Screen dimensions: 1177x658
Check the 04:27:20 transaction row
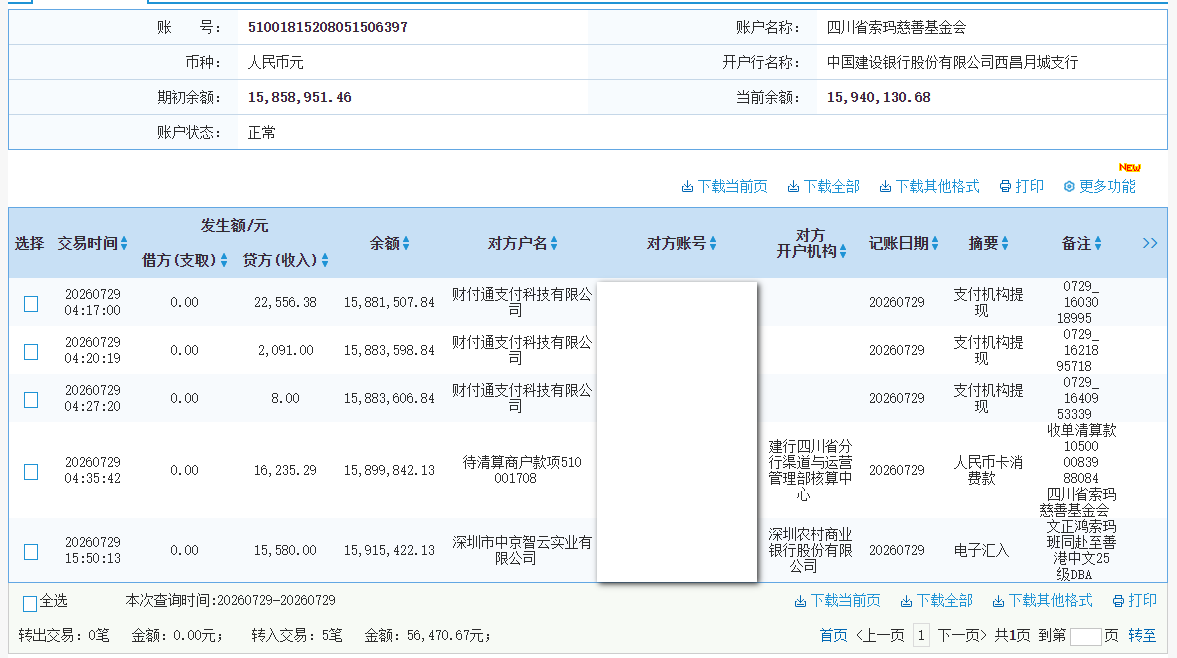tap(31, 400)
